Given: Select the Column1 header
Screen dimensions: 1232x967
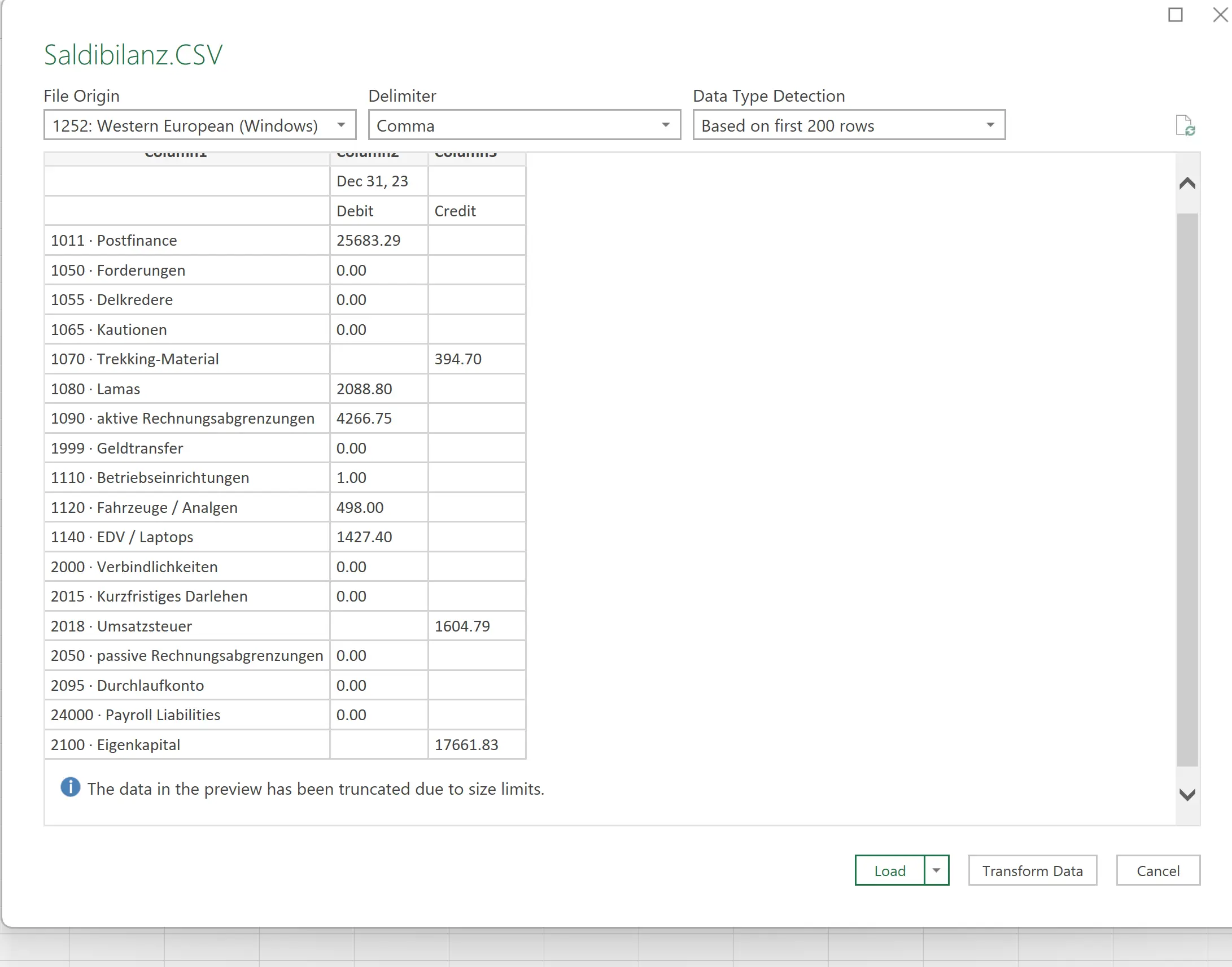Looking at the screenshot, I should pyautogui.click(x=176, y=154).
